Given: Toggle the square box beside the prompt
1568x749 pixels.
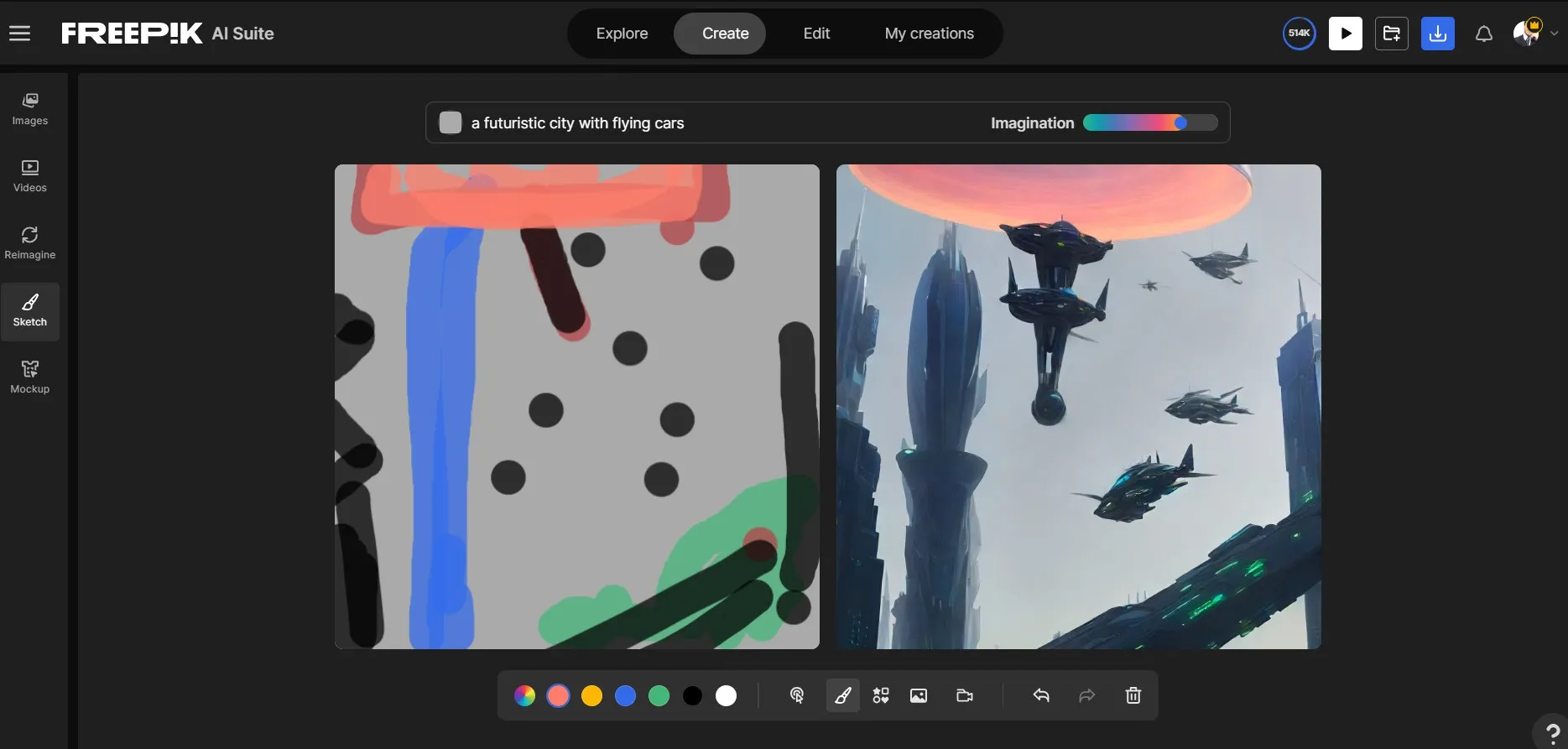Looking at the screenshot, I should pyautogui.click(x=451, y=122).
